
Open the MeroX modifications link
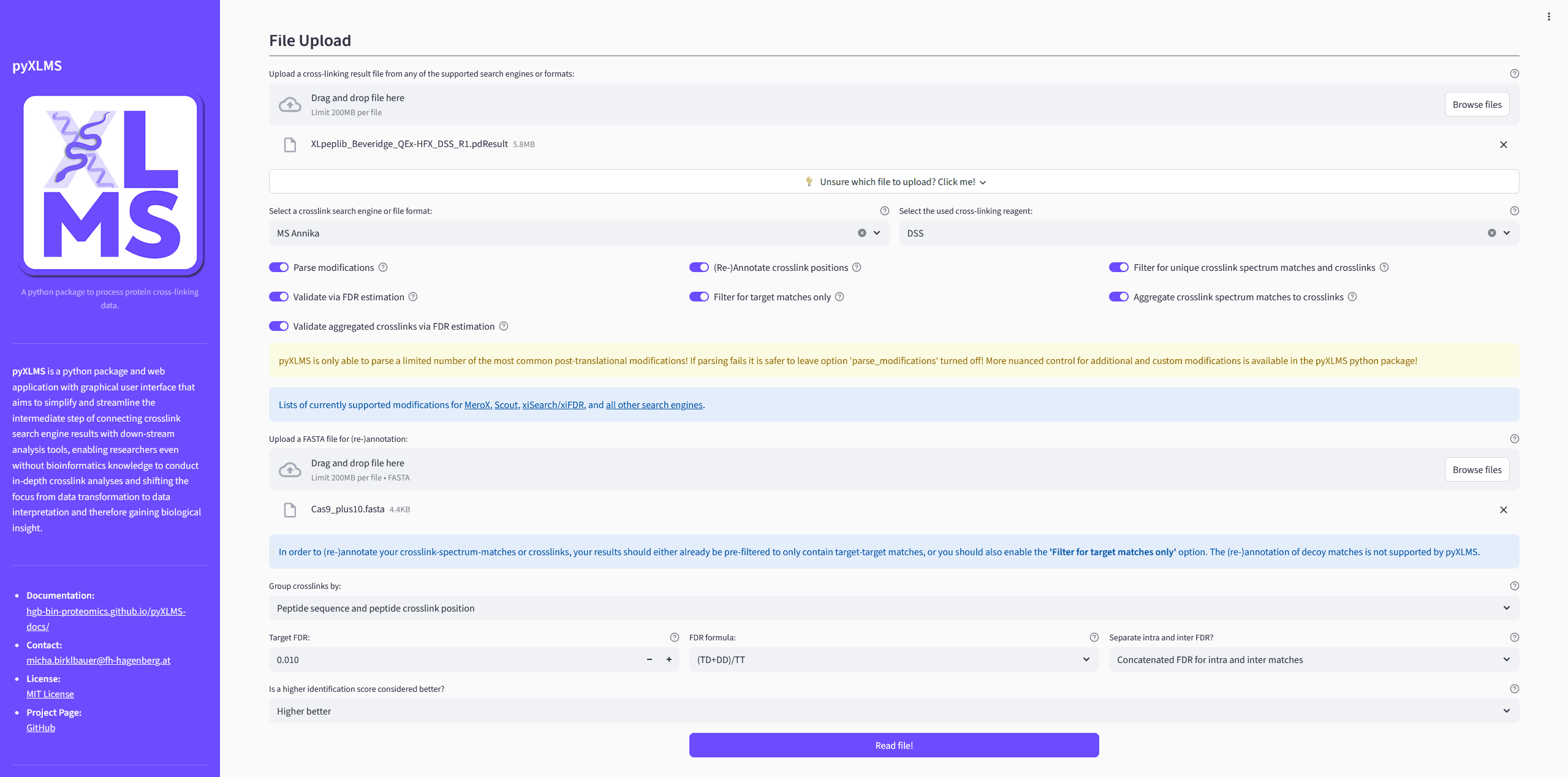[477, 404]
